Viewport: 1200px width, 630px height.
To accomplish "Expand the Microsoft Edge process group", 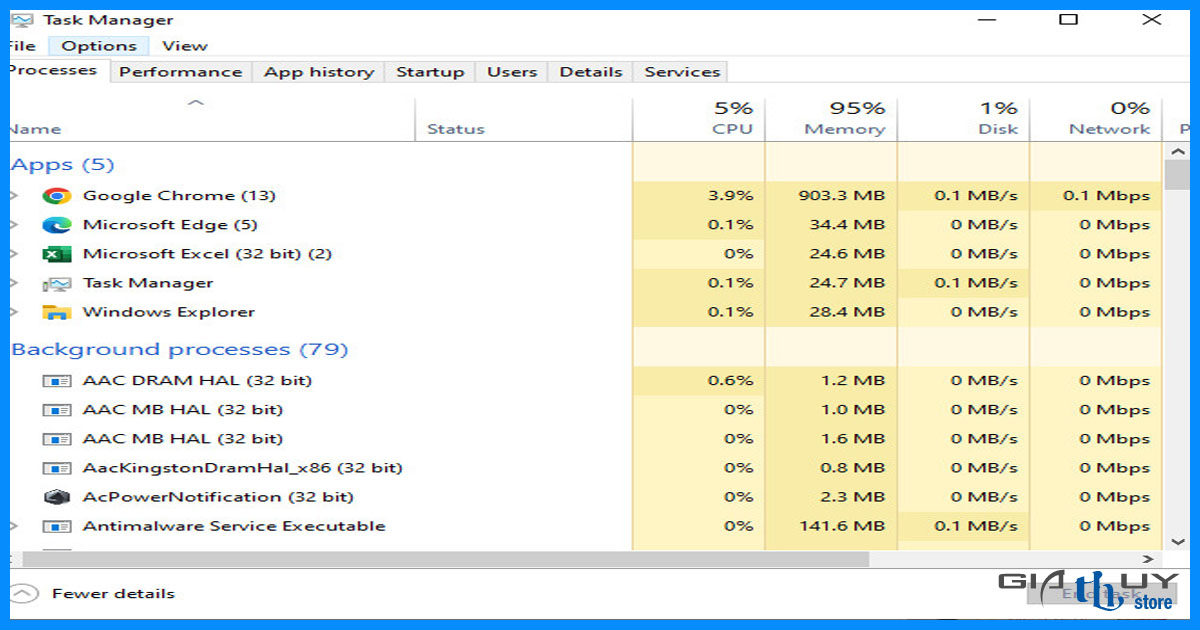I will click(x=14, y=225).
